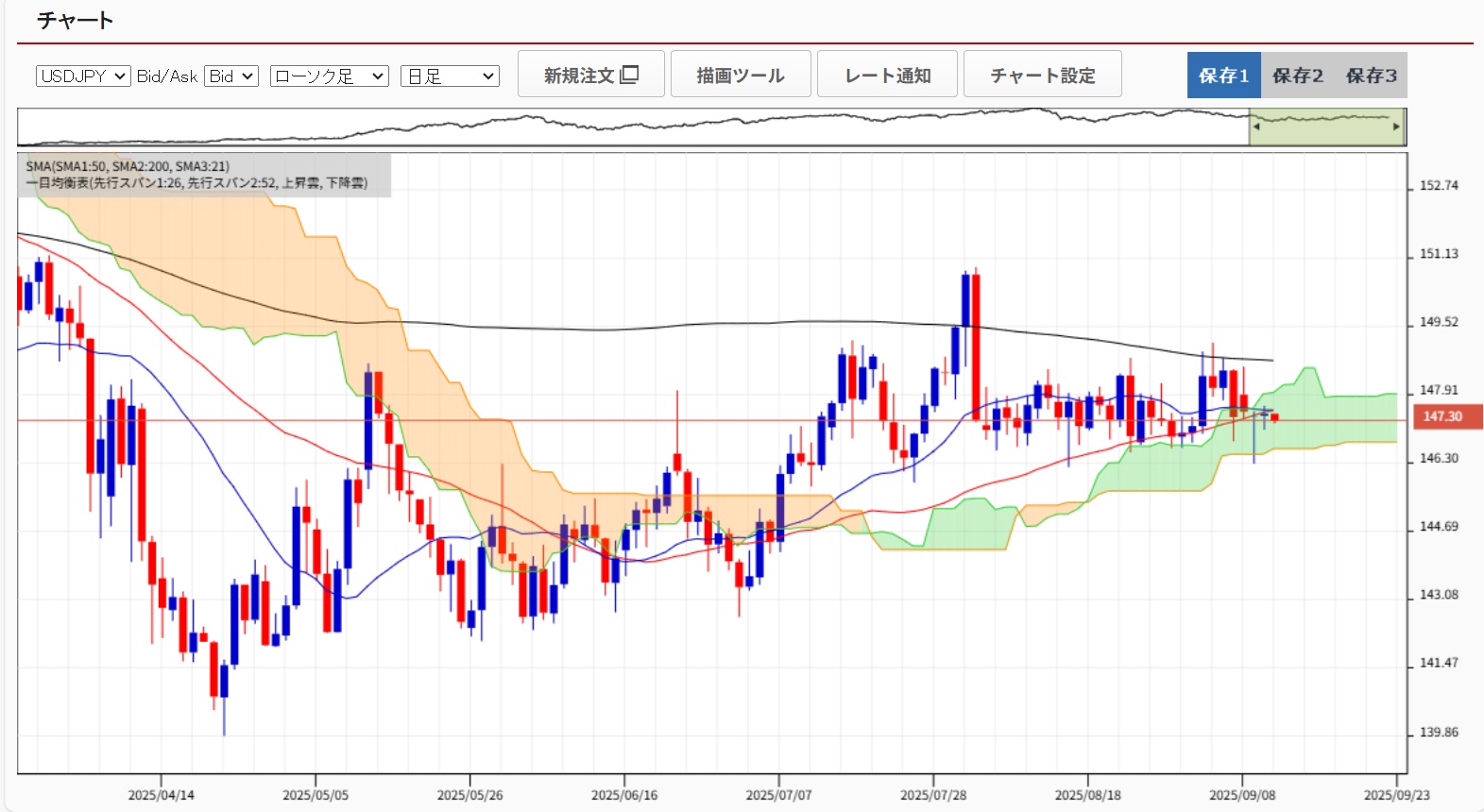Click the 2025/07/07 date axis label
Image resolution: width=1484 pixels, height=812 pixels.
tap(779, 795)
